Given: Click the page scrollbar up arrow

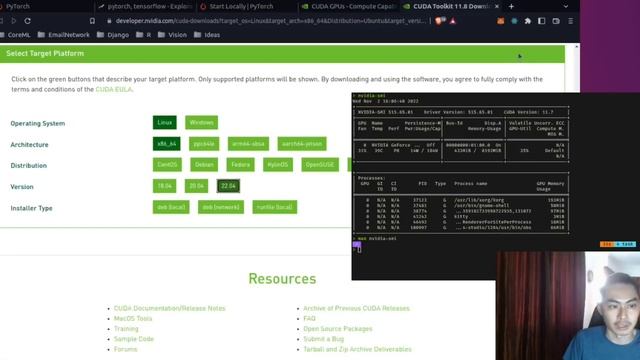Looking at the screenshot, I should pos(576,47).
